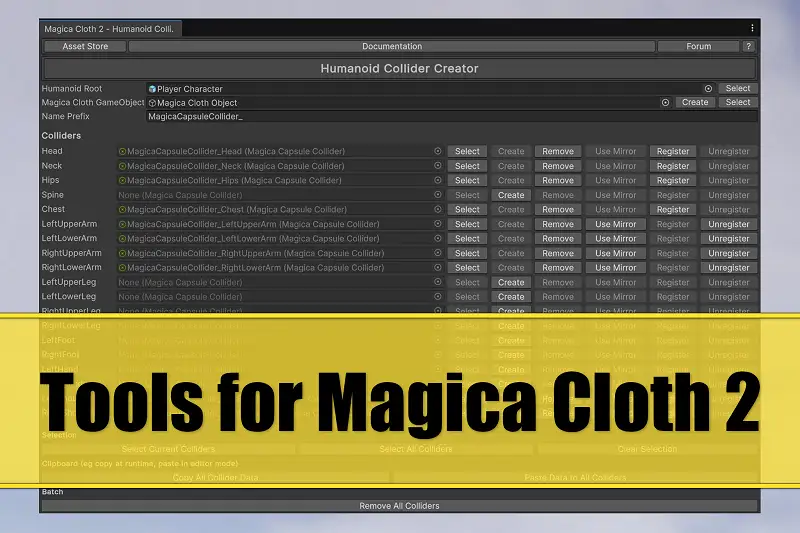Click Create for Magica Cloth GameObject
Image resolution: width=800 pixels, height=533 pixels.
tap(695, 102)
